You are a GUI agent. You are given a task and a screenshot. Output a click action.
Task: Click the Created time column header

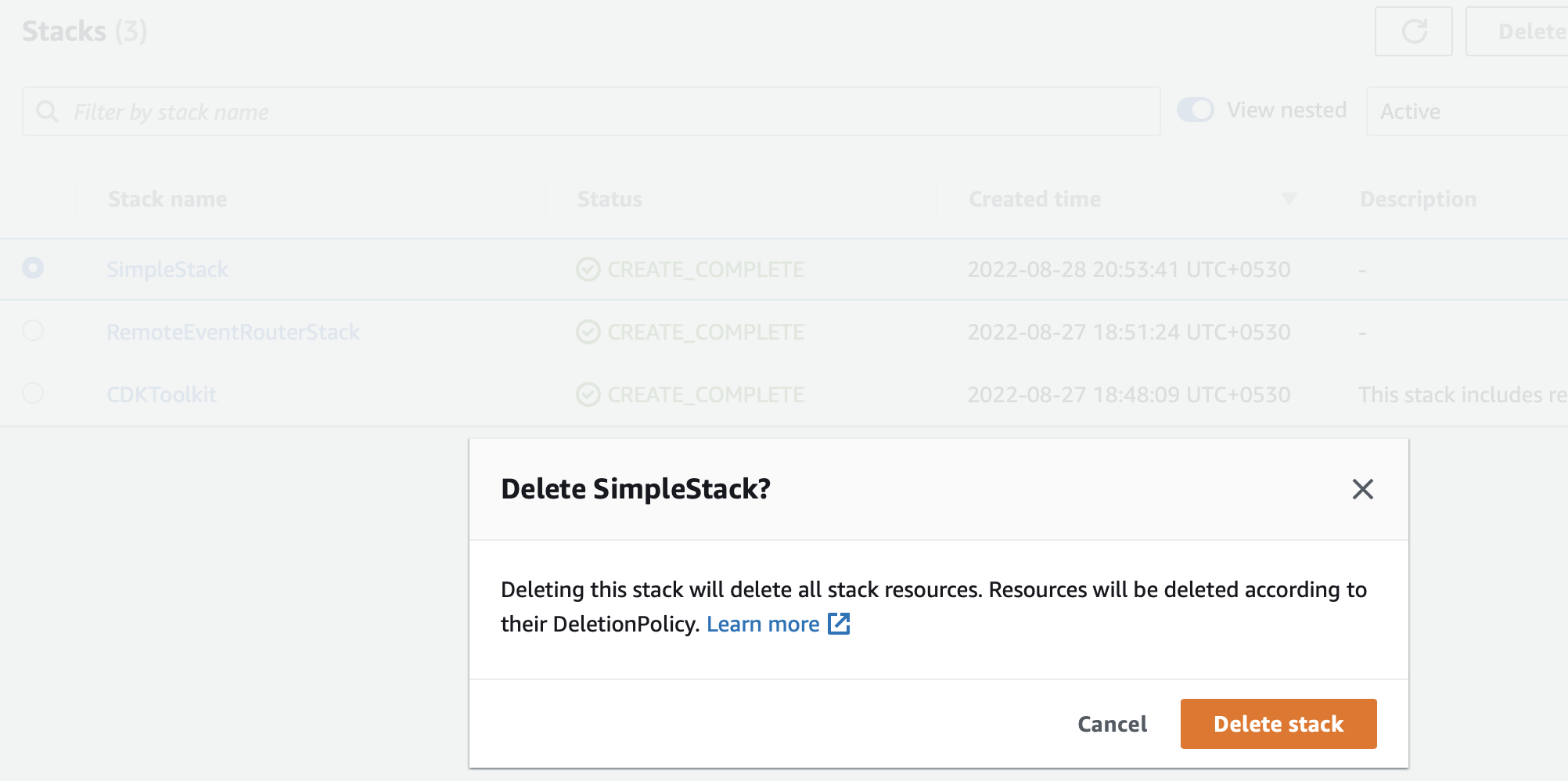[x=1034, y=199]
